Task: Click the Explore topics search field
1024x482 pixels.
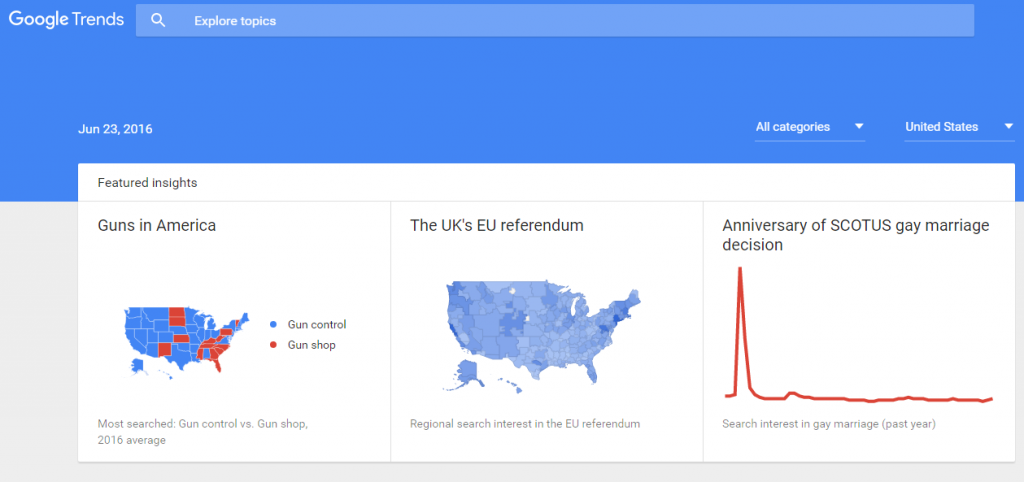Action: 560,21
